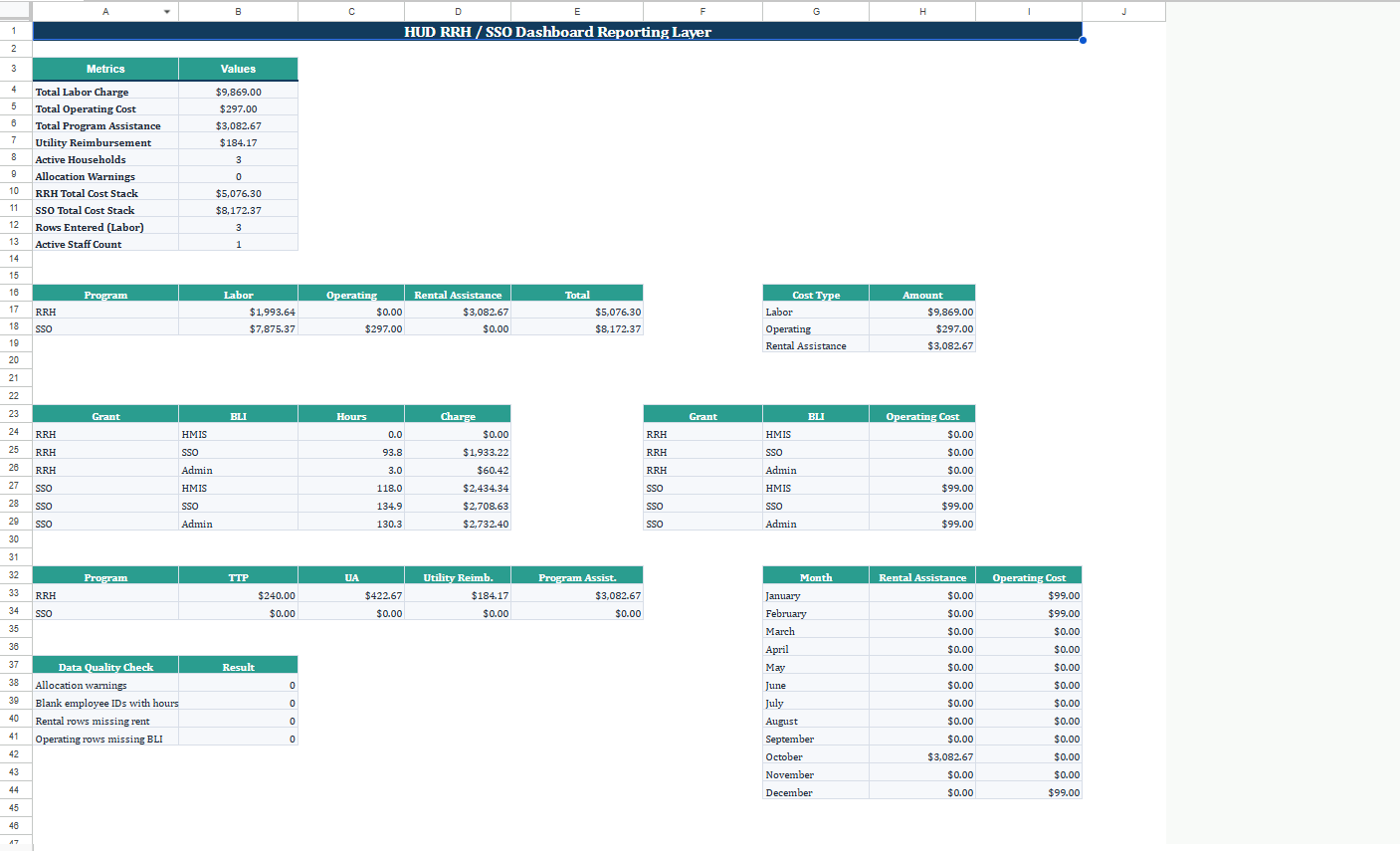Click the Values header cell

pyautogui.click(x=238, y=69)
